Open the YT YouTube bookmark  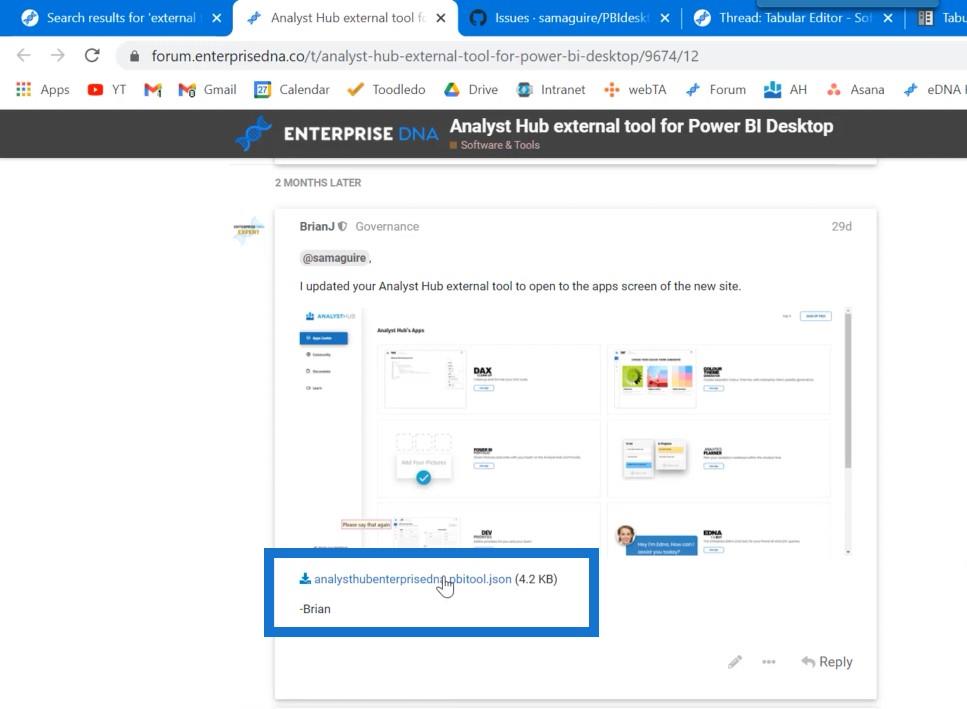(x=107, y=89)
